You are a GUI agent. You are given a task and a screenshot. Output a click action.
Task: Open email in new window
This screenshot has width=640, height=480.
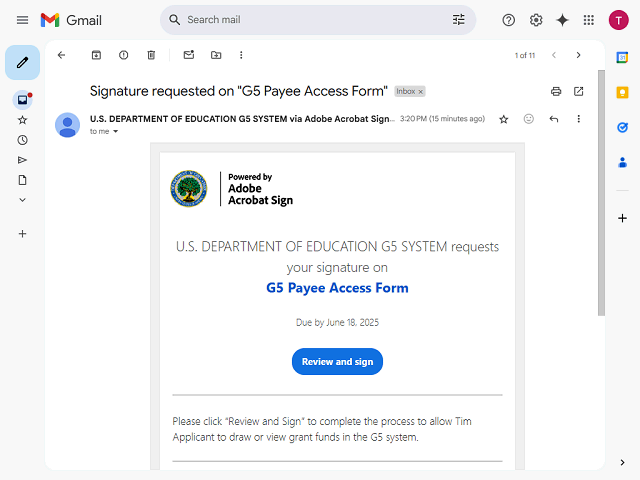[578, 91]
